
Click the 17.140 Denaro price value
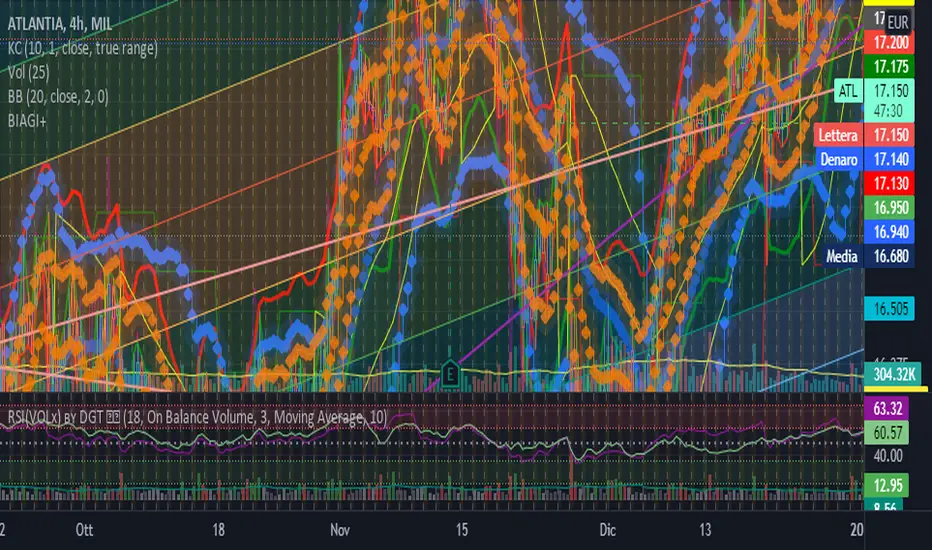pyautogui.click(x=890, y=159)
